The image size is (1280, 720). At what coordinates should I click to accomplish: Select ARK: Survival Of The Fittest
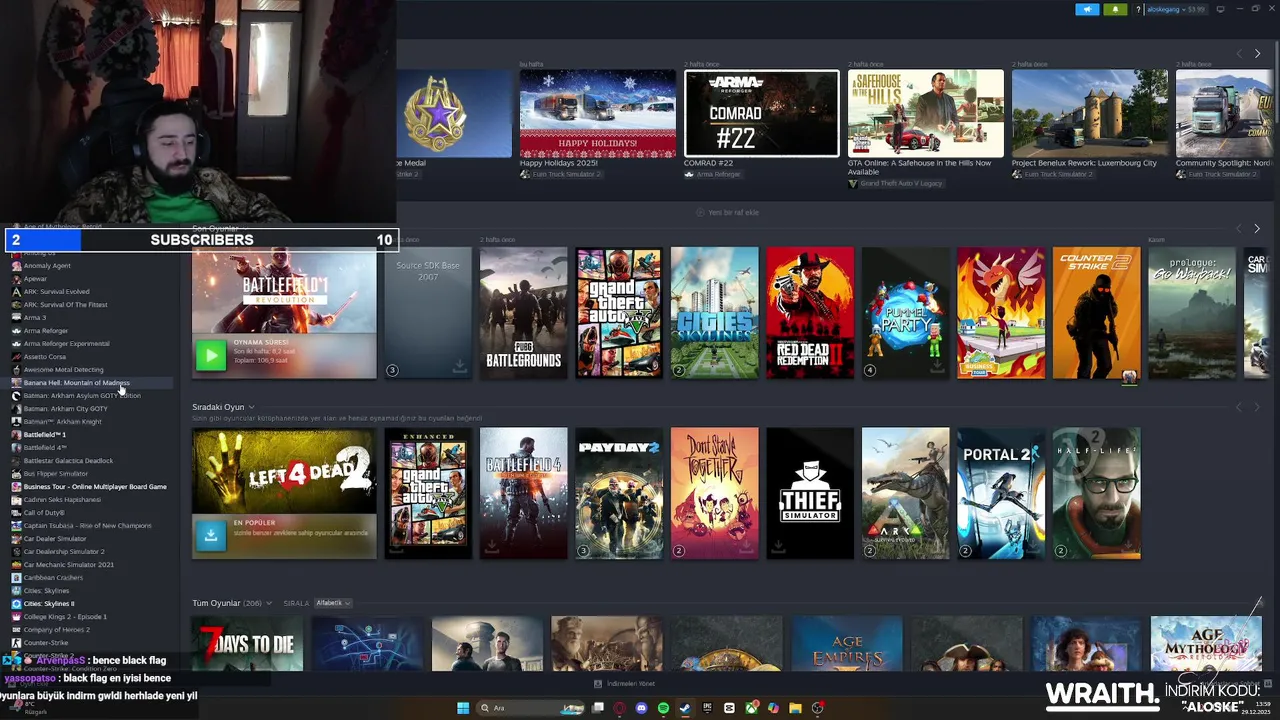pyautogui.click(x=65, y=305)
